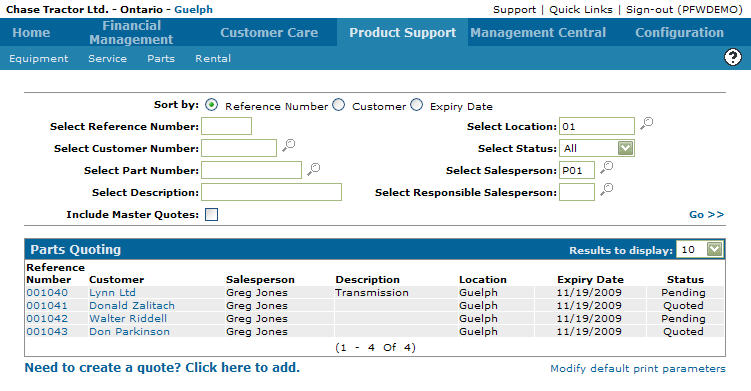This screenshot has height=391, width=751.
Task: Go to the Home tab
Action: [31, 33]
